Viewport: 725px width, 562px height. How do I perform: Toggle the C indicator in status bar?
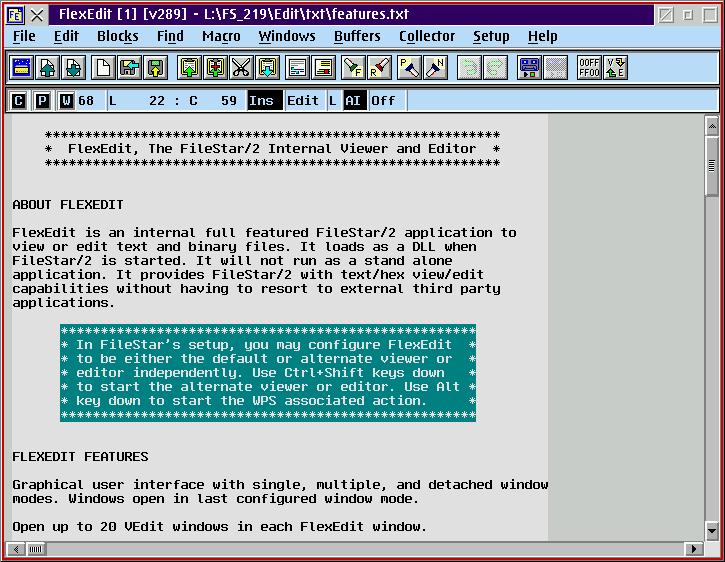pos(18,100)
